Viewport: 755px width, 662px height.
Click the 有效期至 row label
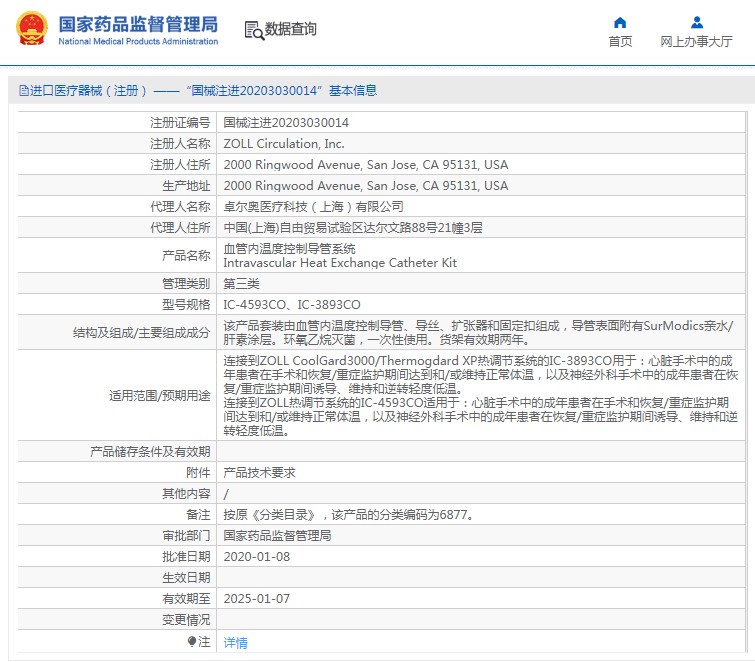tap(186, 599)
